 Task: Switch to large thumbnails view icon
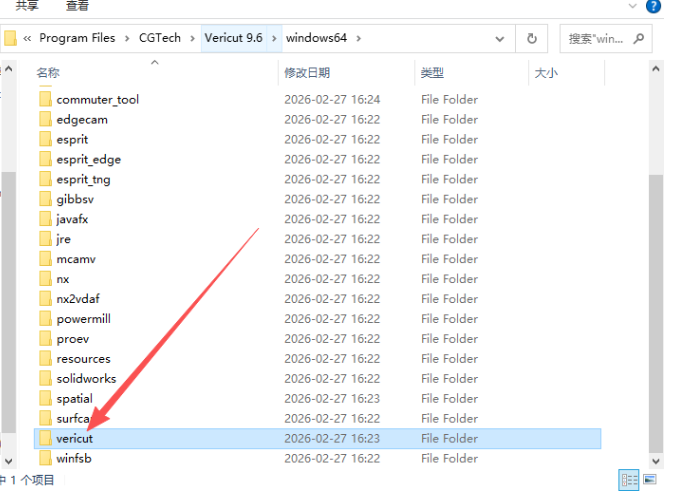click(x=650, y=480)
